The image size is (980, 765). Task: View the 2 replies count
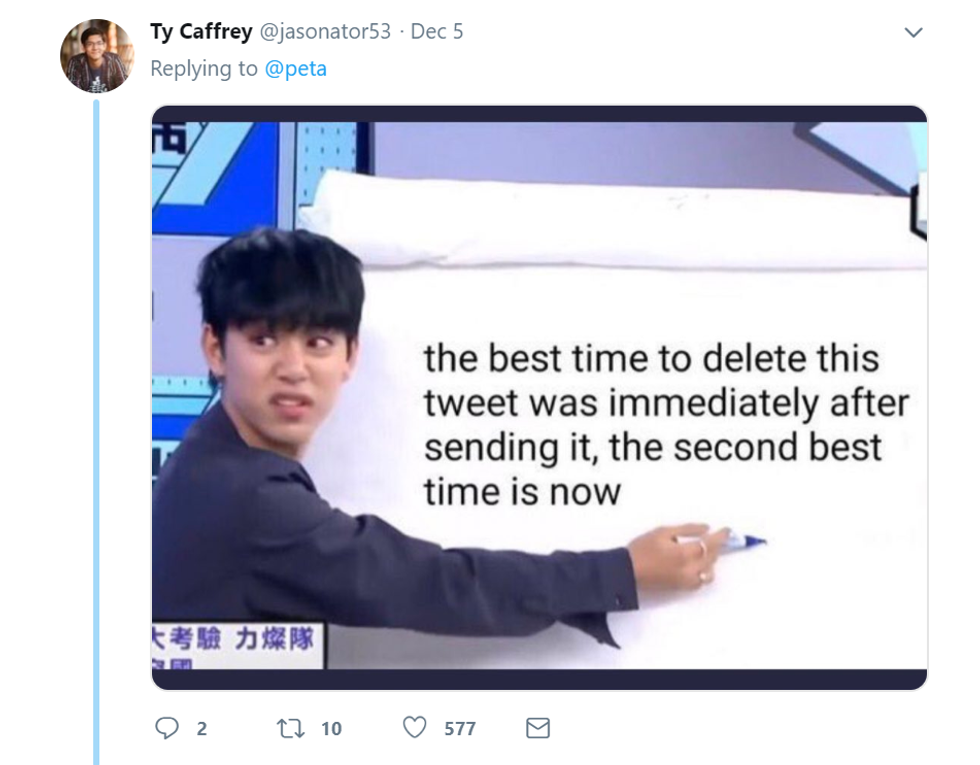click(x=202, y=729)
